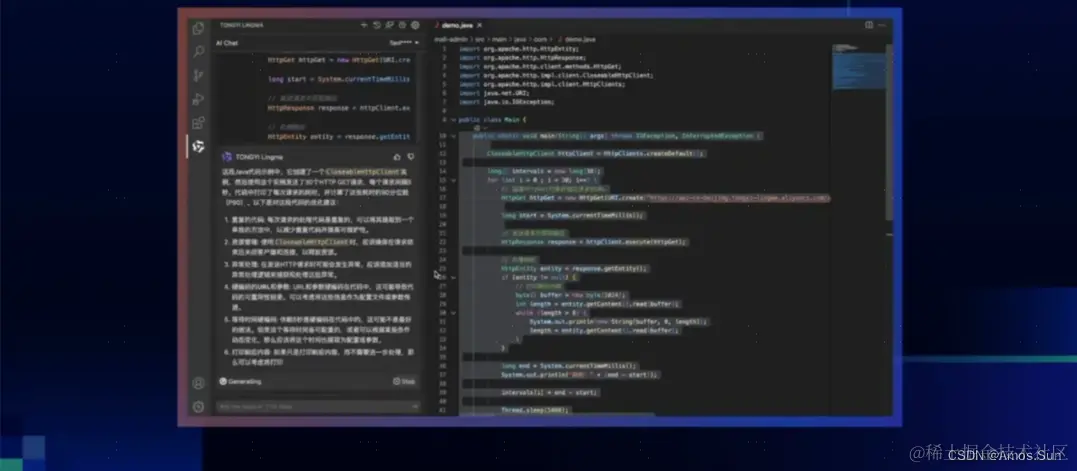Screen dimensions: 1077x471
Task: Give thumbs up to Lingma answer
Action: [397, 157]
